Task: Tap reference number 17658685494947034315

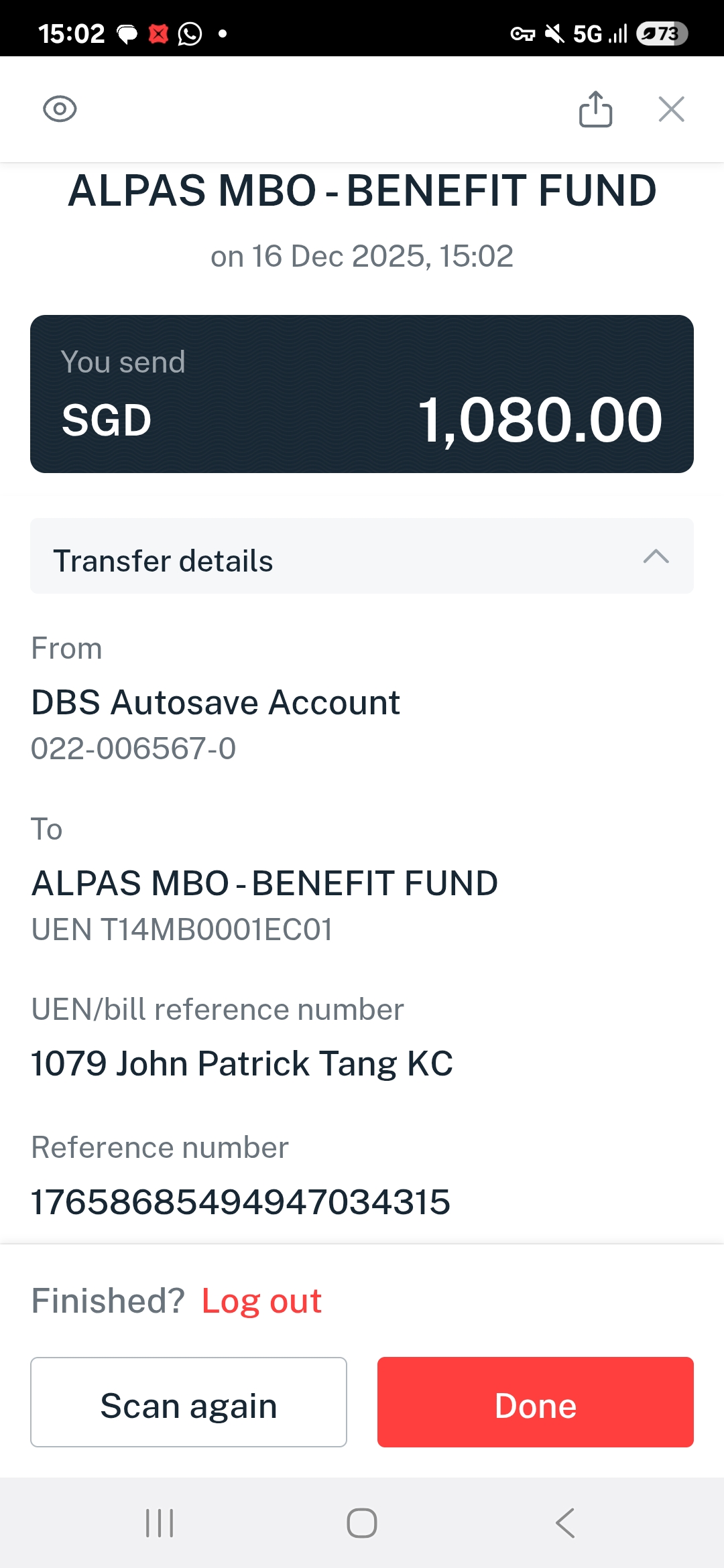Action: point(241,1201)
